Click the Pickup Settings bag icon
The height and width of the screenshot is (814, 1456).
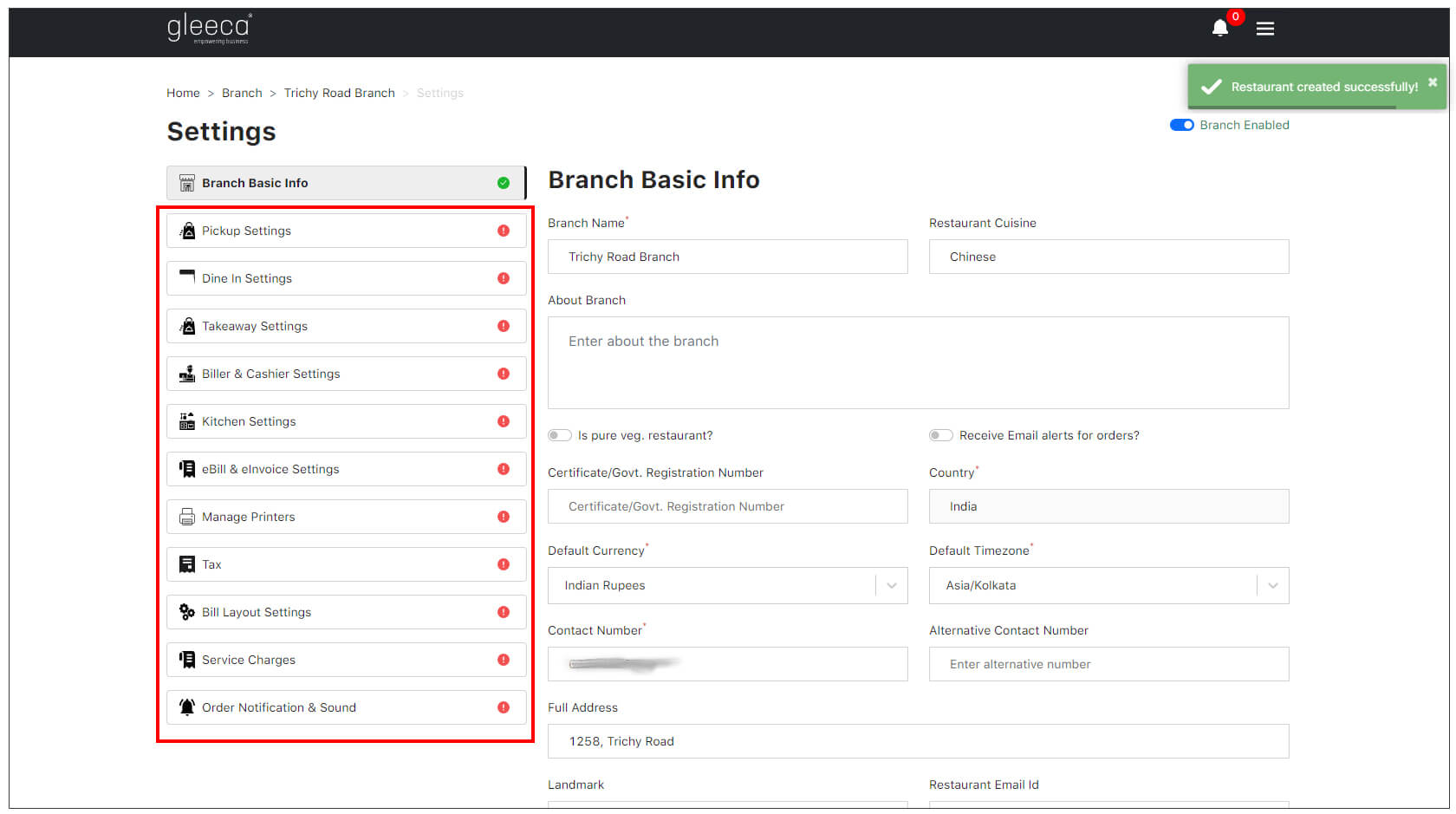[x=187, y=231]
